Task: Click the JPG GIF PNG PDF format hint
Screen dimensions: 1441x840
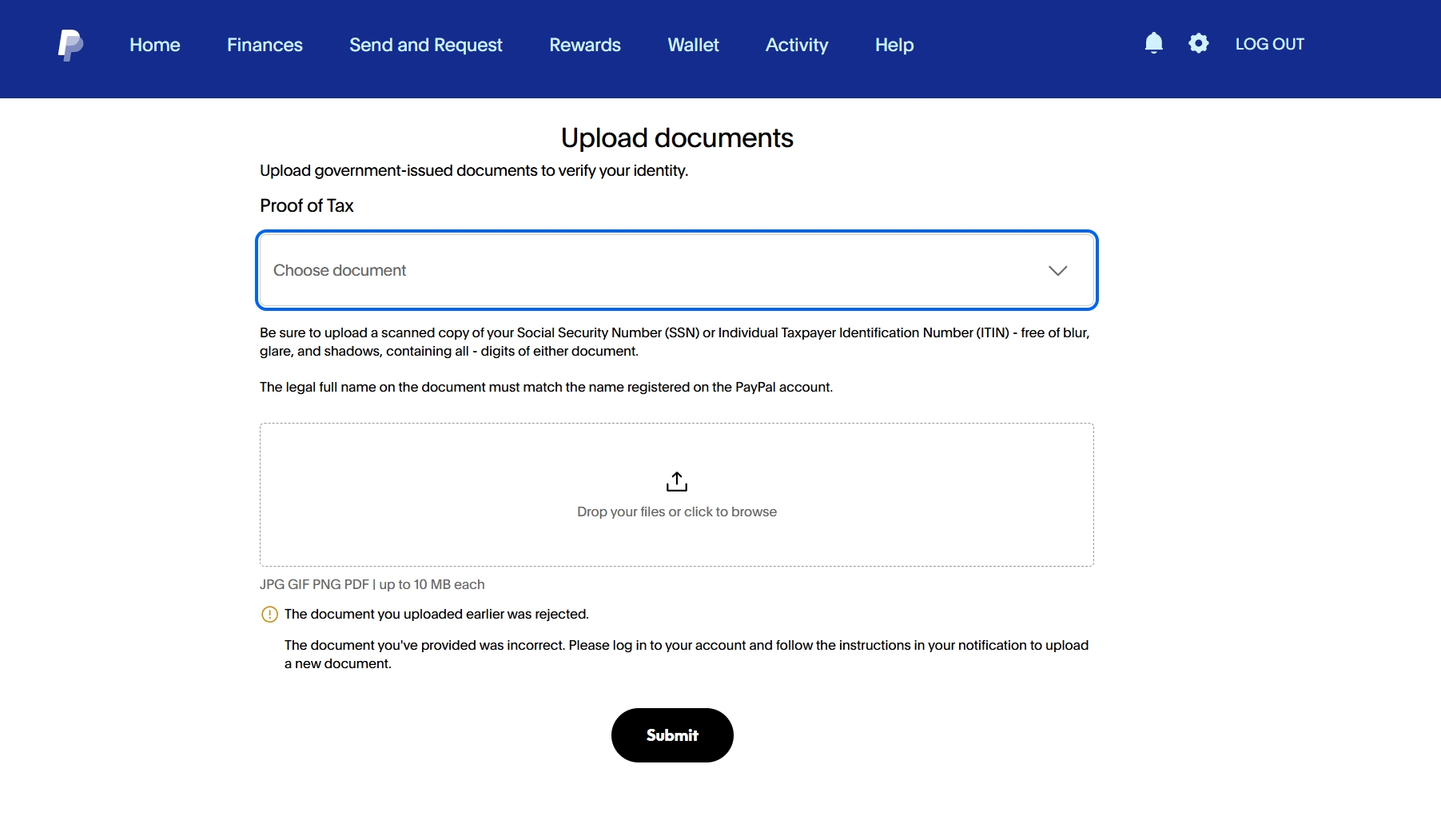Action: [x=372, y=584]
